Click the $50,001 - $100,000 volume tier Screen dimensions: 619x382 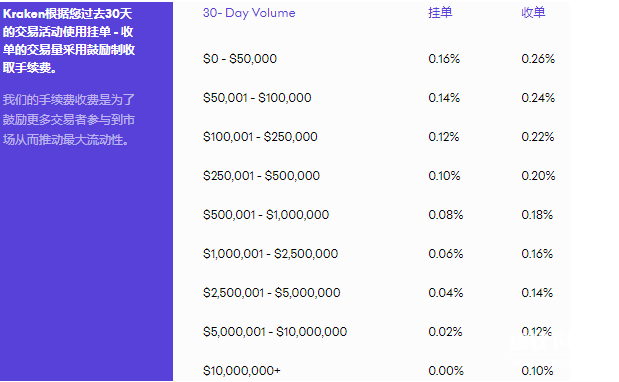257,98
